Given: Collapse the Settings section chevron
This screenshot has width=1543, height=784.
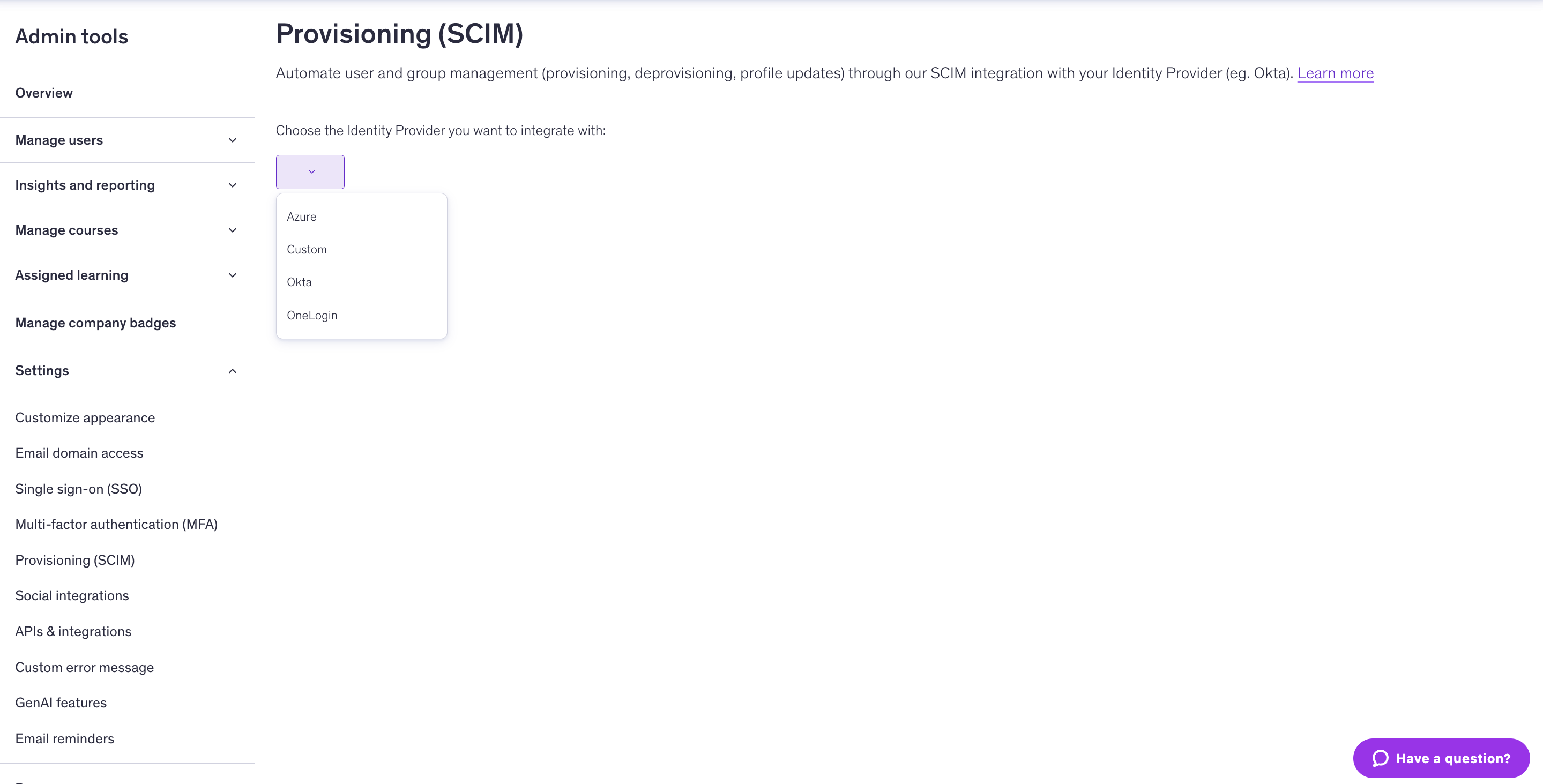Looking at the screenshot, I should 233,371.
